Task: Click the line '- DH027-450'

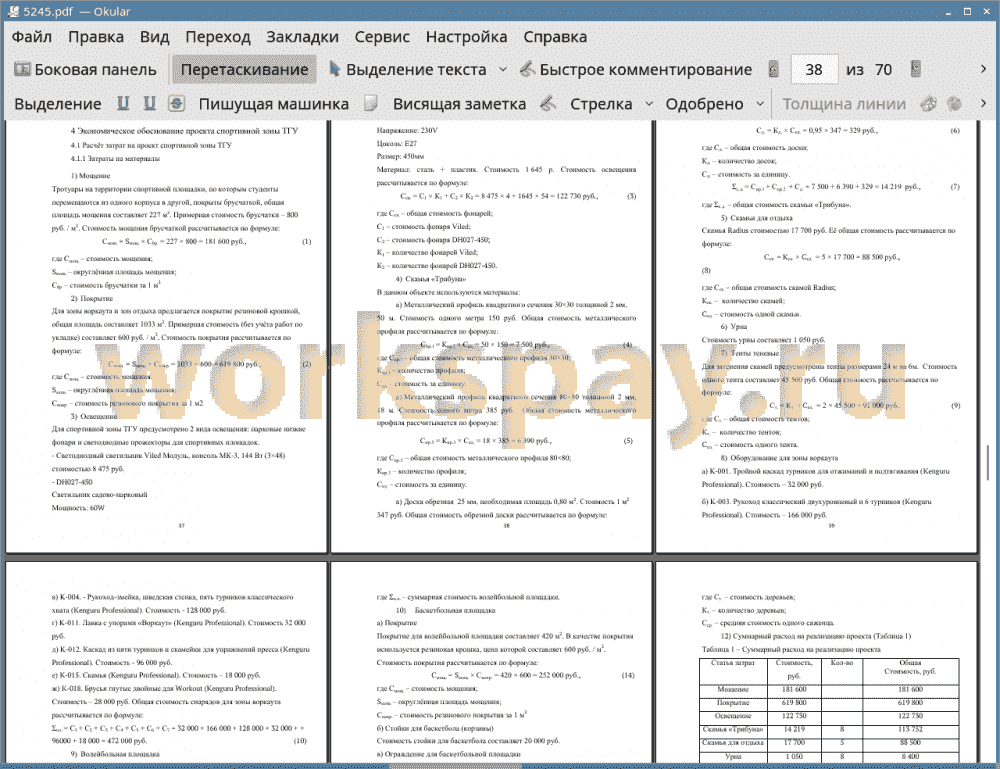Action: pos(71,482)
